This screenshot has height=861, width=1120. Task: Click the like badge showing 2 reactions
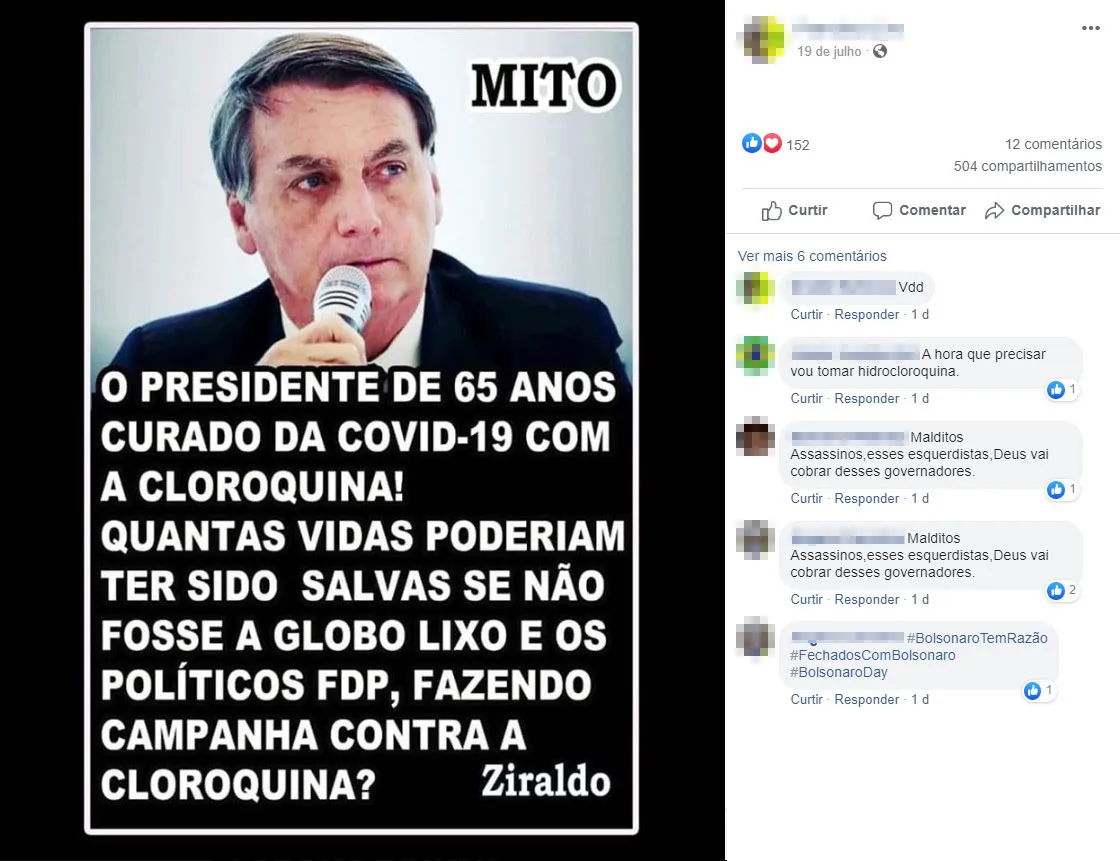pyautogui.click(x=1062, y=590)
